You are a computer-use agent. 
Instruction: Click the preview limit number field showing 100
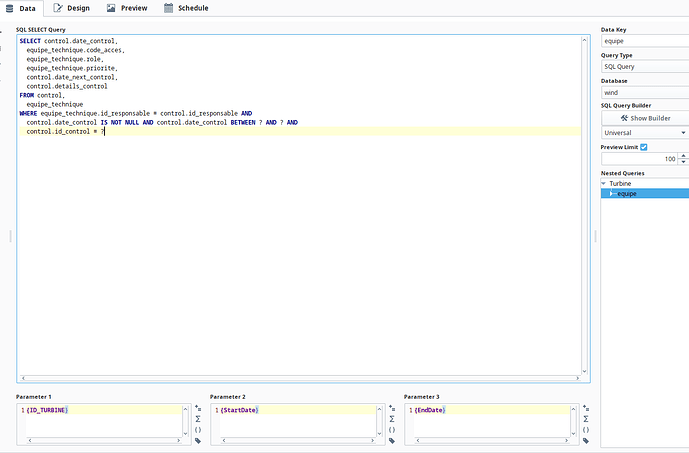(x=640, y=159)
